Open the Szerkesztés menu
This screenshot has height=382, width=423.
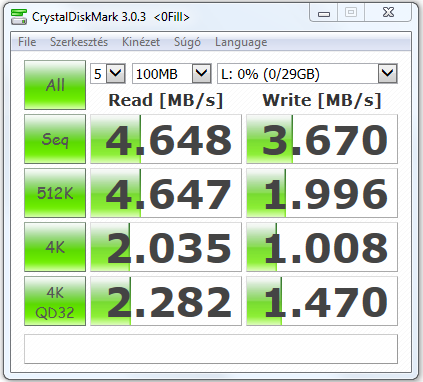(79, 42)
